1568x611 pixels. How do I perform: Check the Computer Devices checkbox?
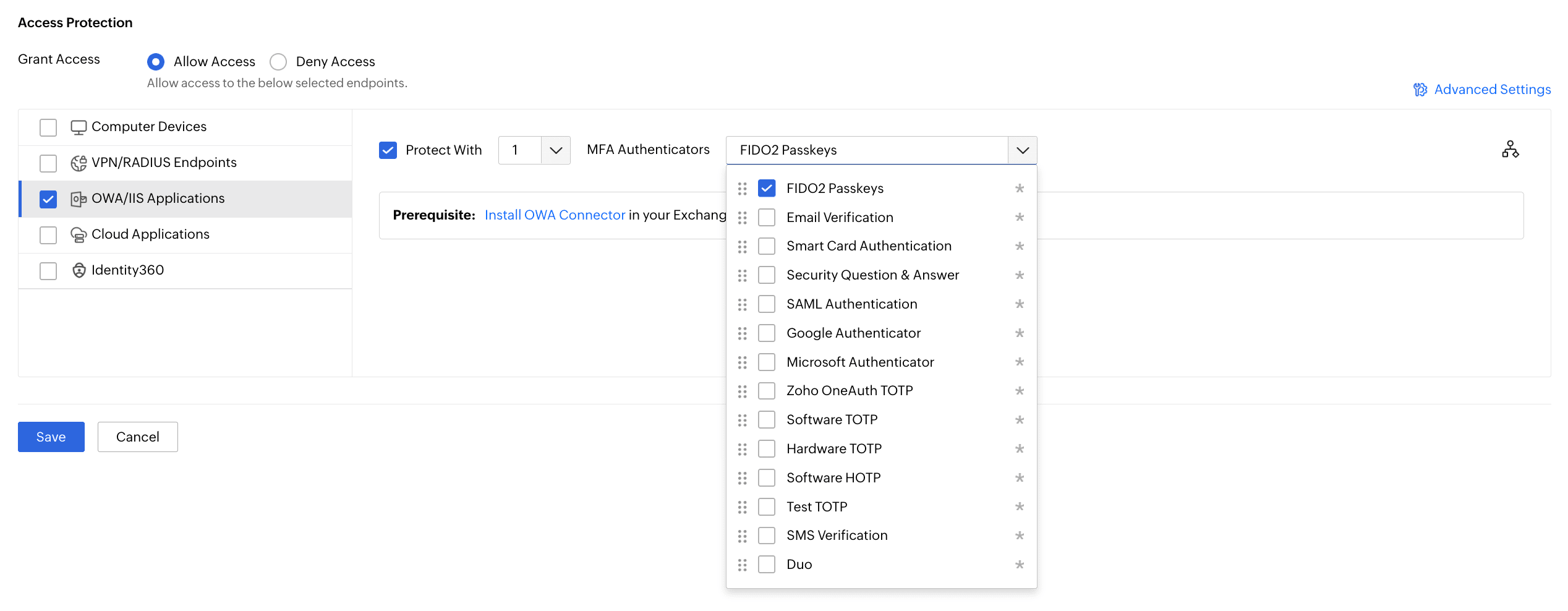pyautogui.click(x=48, y=127)
